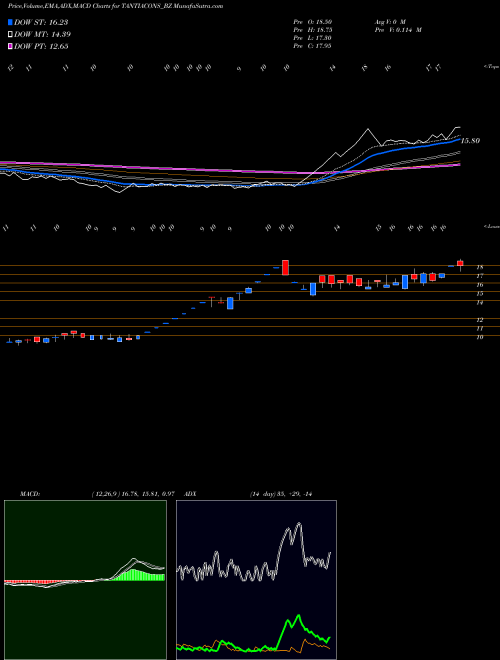Screen dimensions: 500x660
Task: Click the 'Pre V: 0.114 M' volume text
Action: pyautogui.click(x=398, y=30)
